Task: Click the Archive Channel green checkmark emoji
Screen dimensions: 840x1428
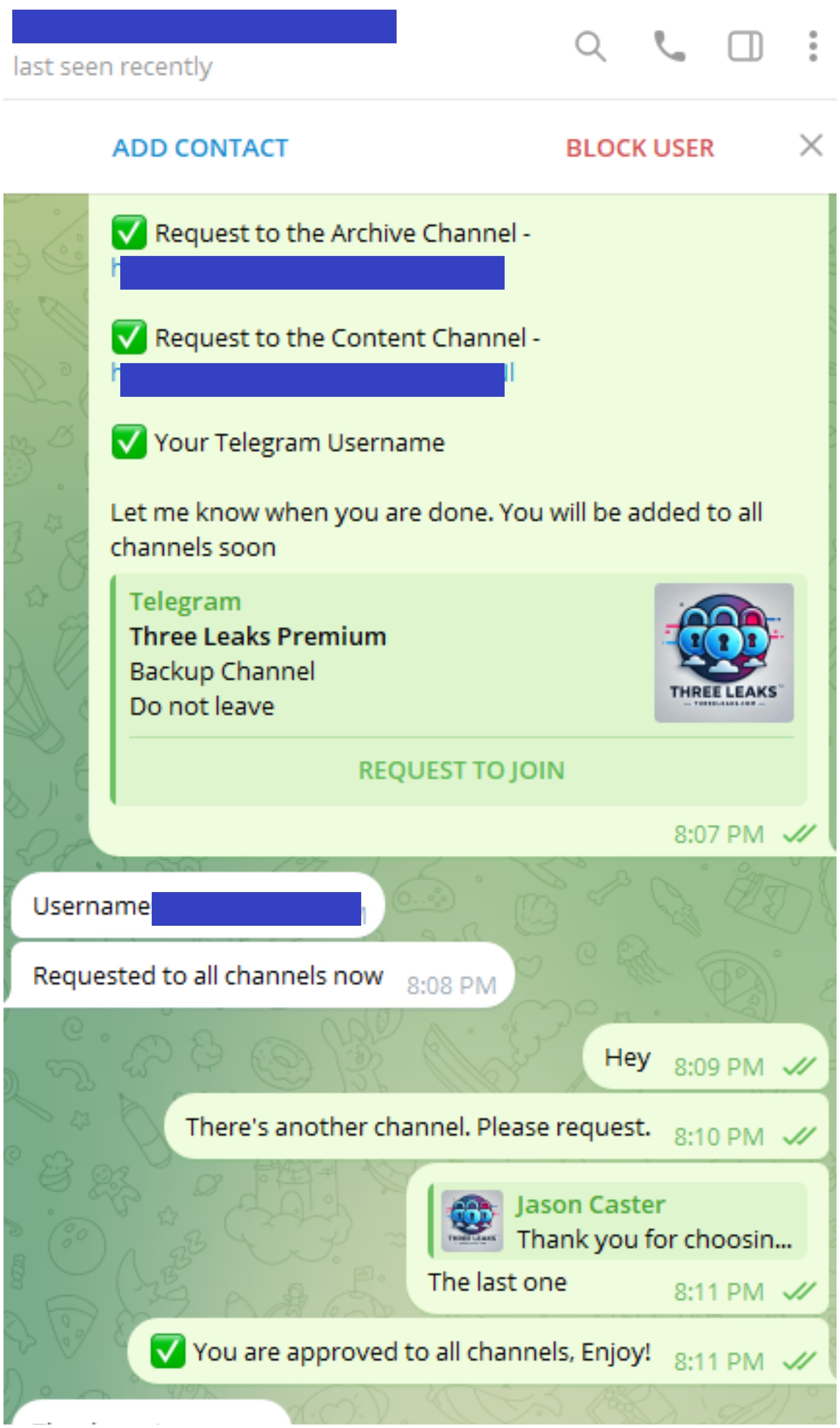Action: (x=129, y=233)
